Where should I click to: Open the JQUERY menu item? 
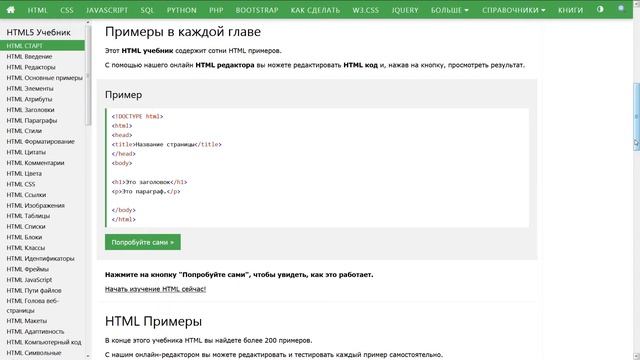coord(405,10)
